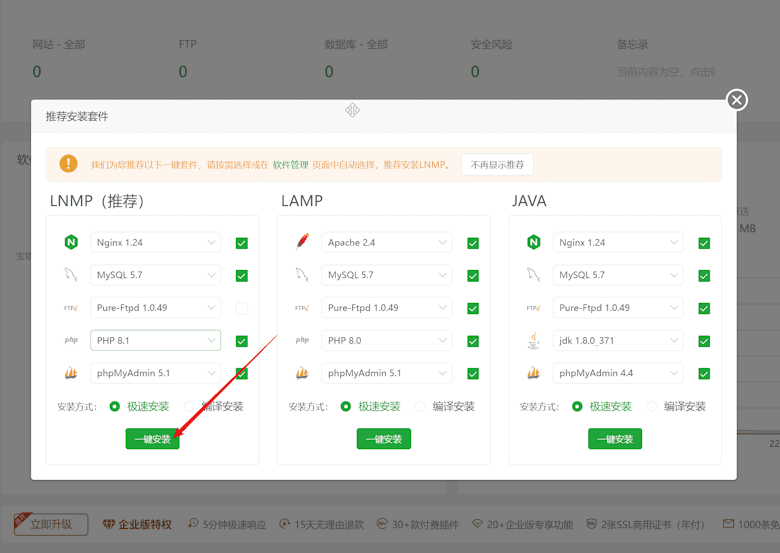
Task: Select 编译安装 radio in LAMP column
Action: click(x=420, y=406)
